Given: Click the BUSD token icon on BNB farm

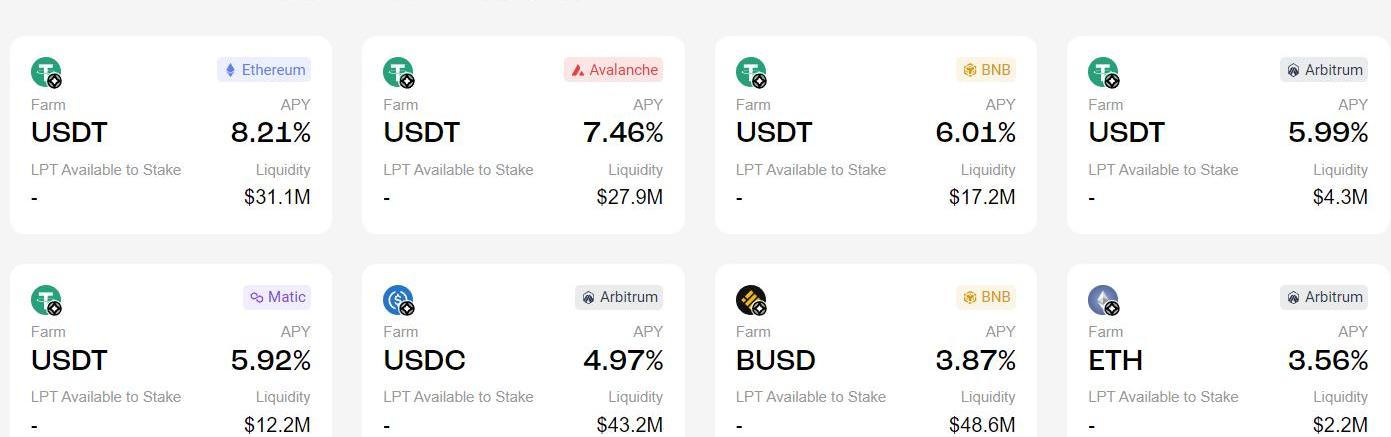Looking at the screenshot, I should [x=751, y=300].
